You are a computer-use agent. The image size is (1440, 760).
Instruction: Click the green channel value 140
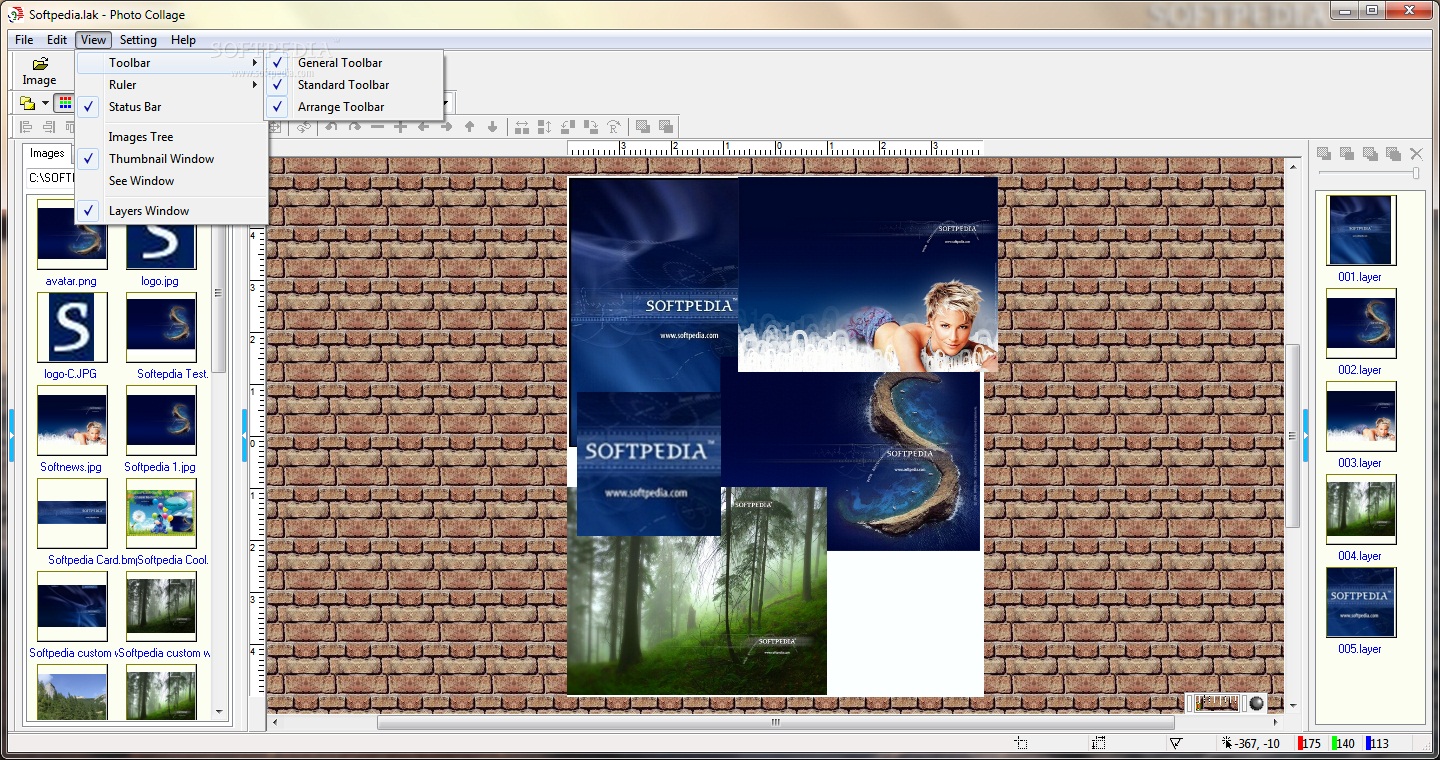point(1344,743)
